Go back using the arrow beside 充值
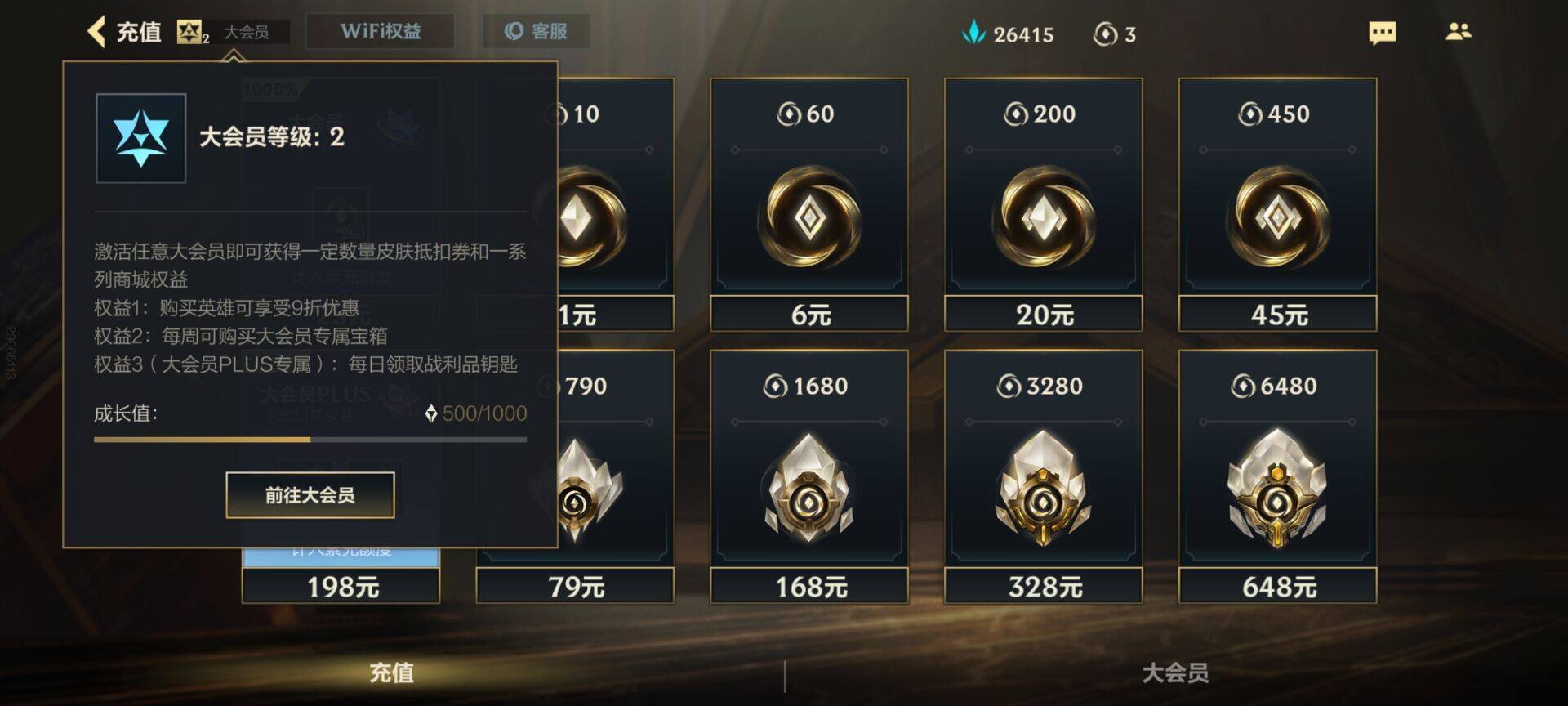1568x706 pixels. 96,32
